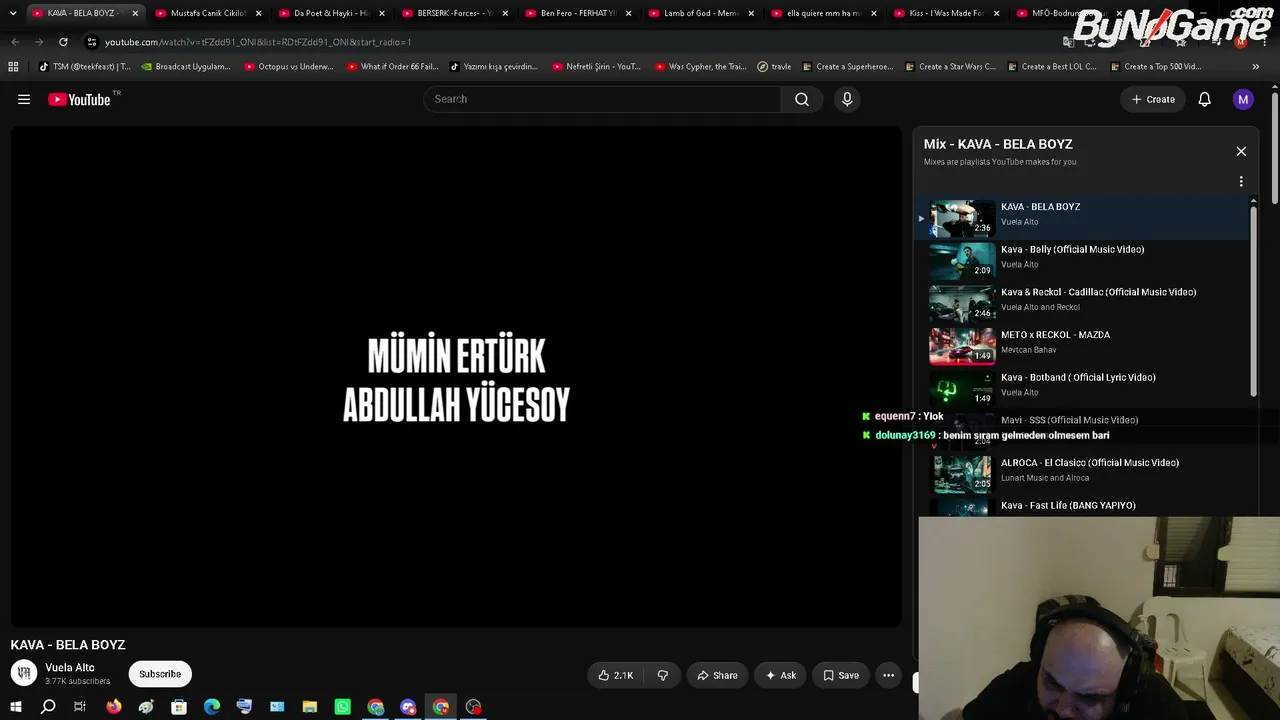Play ALROCA - El Clasico thumbnail
This screenshot has width=1280, height=720.
point(962,474)
